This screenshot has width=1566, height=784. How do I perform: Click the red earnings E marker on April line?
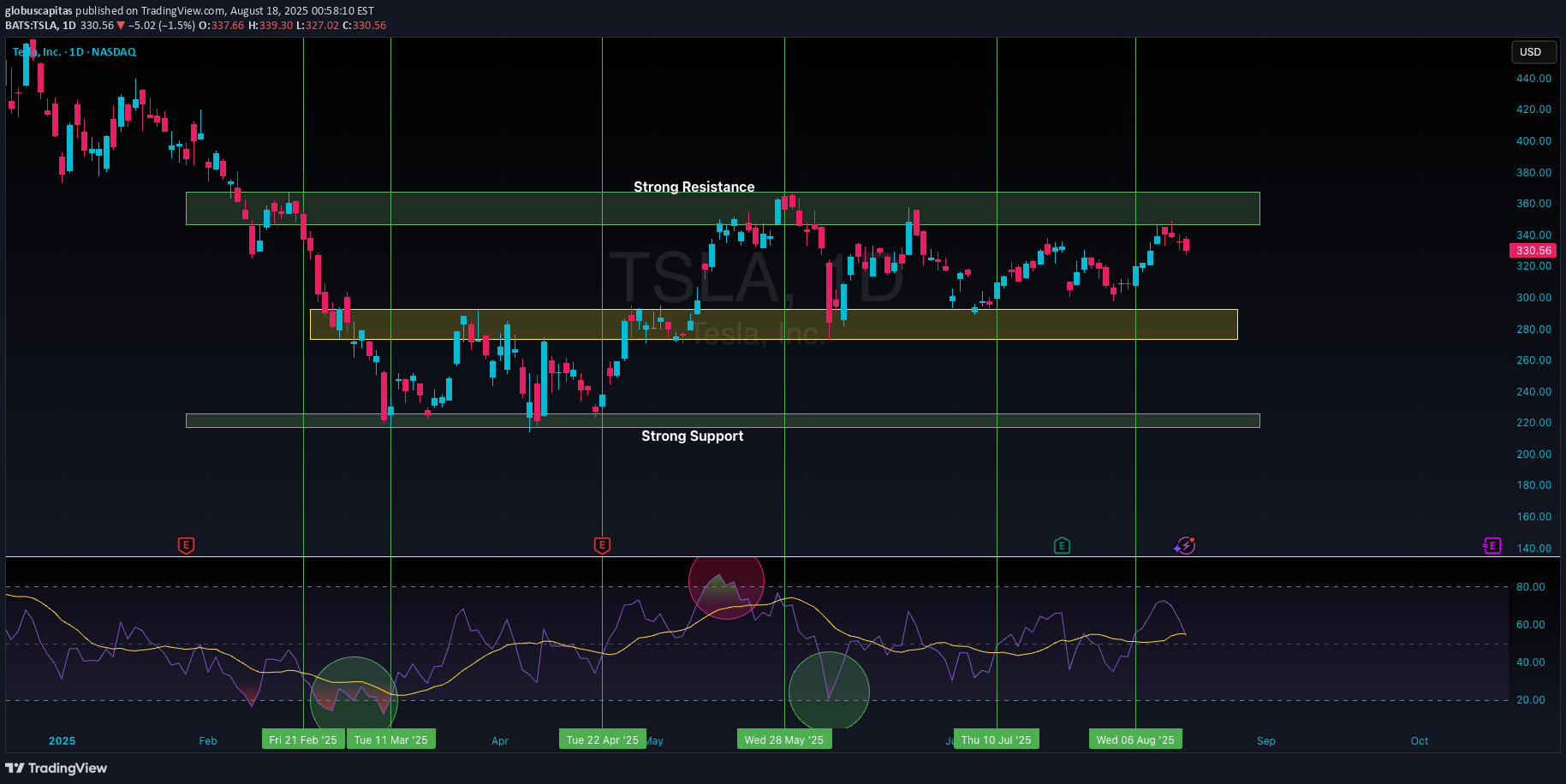tap(602, 545)
